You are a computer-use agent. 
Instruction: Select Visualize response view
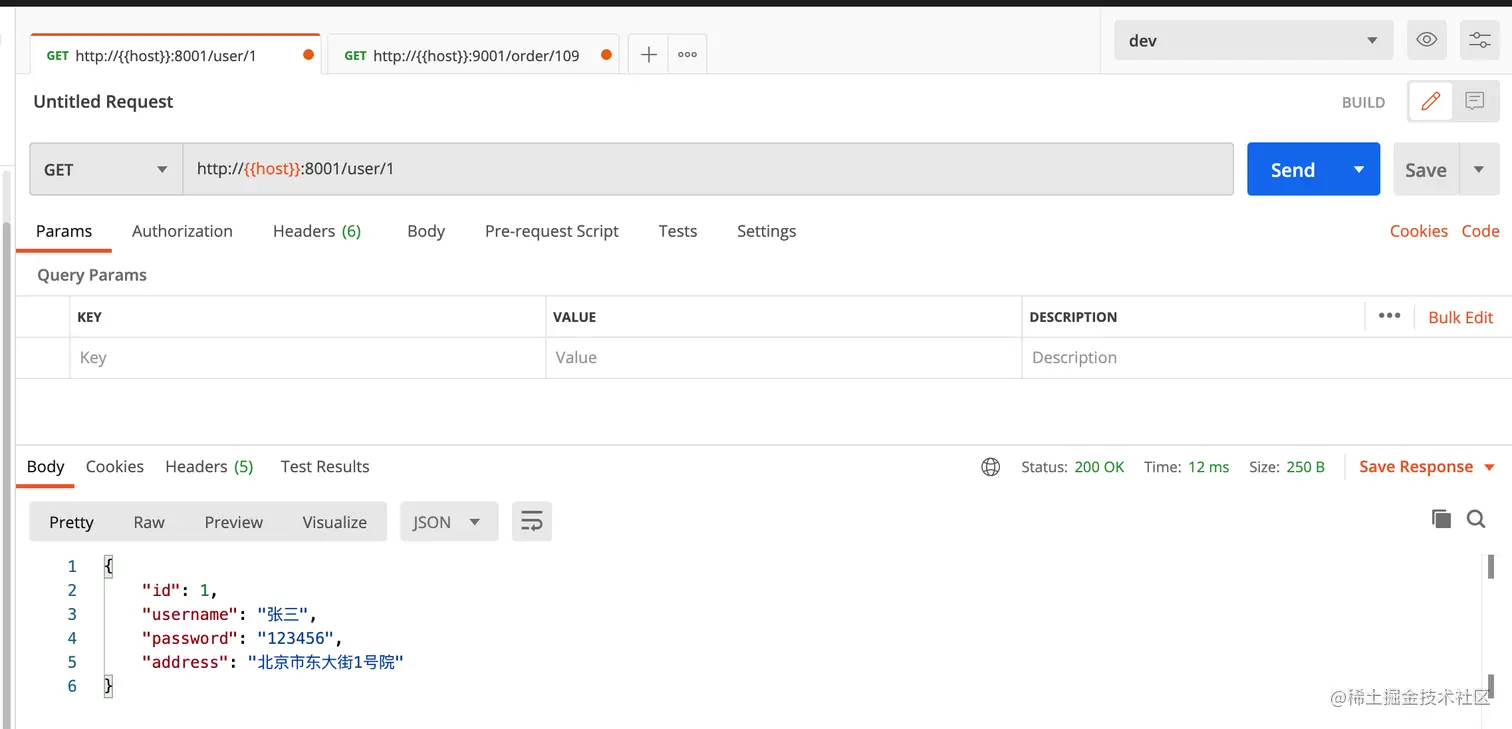pos(335,522)
